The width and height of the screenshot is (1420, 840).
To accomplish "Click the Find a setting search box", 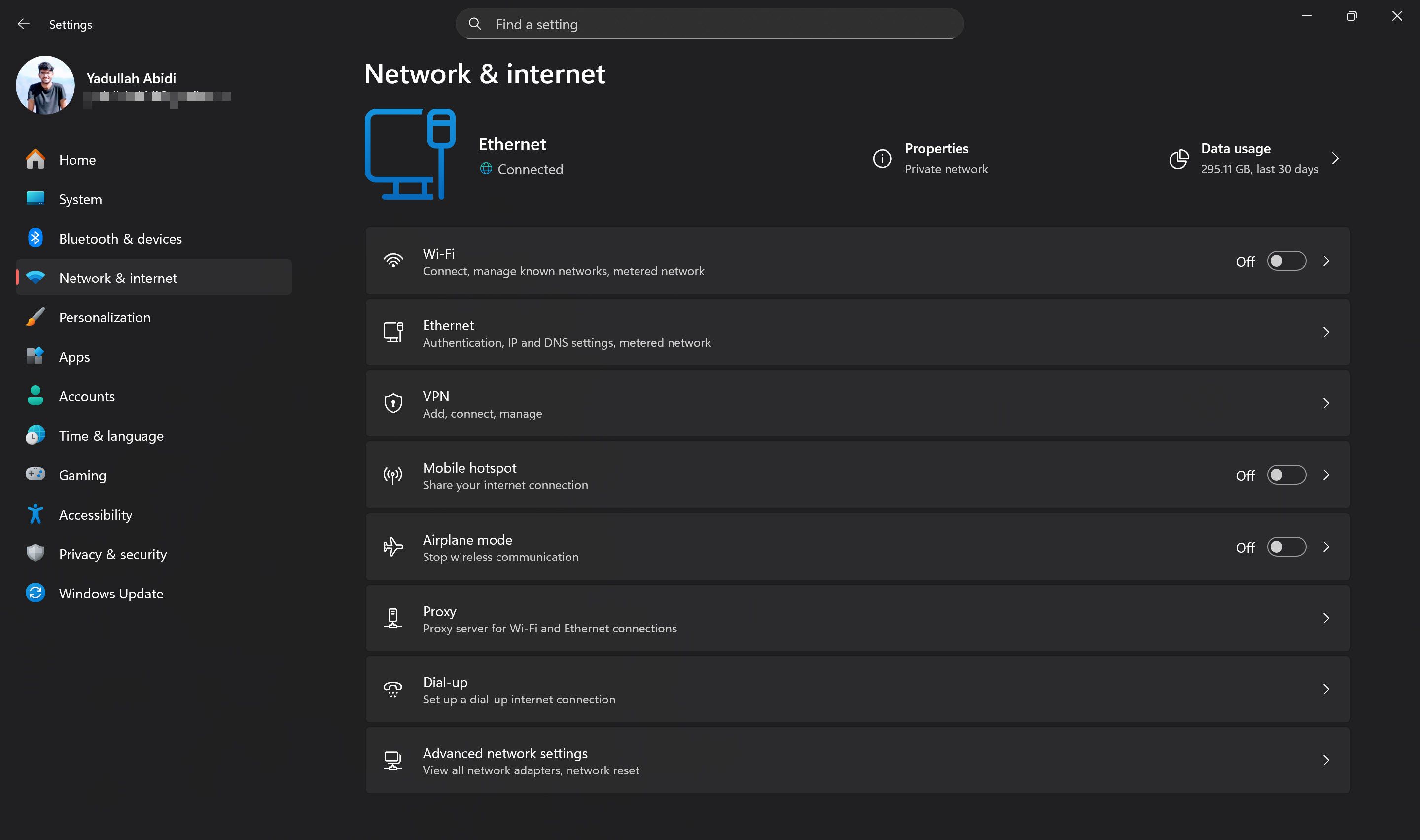I will (x=708, y=24).
